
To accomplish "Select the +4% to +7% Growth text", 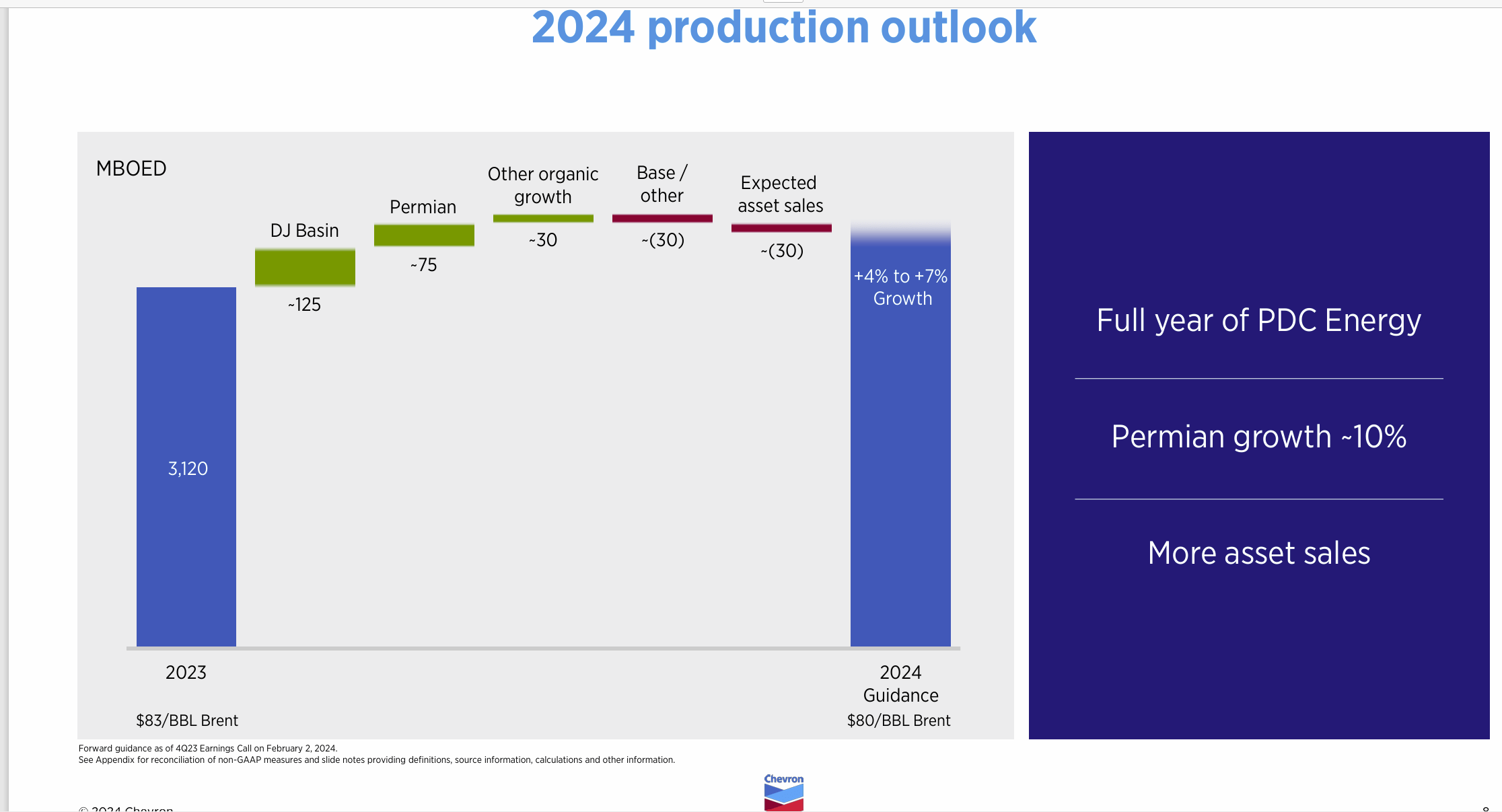I will 900,287.
